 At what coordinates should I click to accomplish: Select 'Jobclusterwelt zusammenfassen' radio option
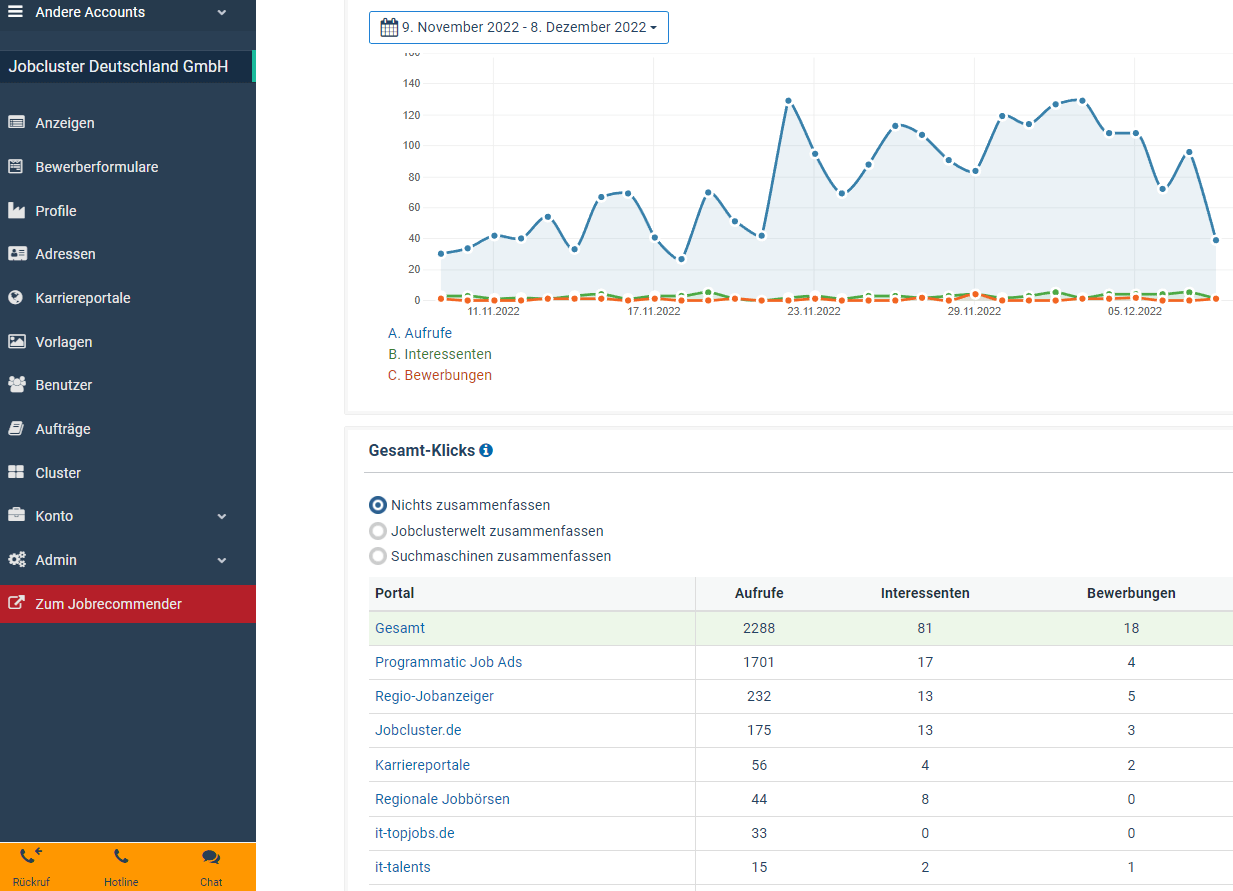coord(378,531)
